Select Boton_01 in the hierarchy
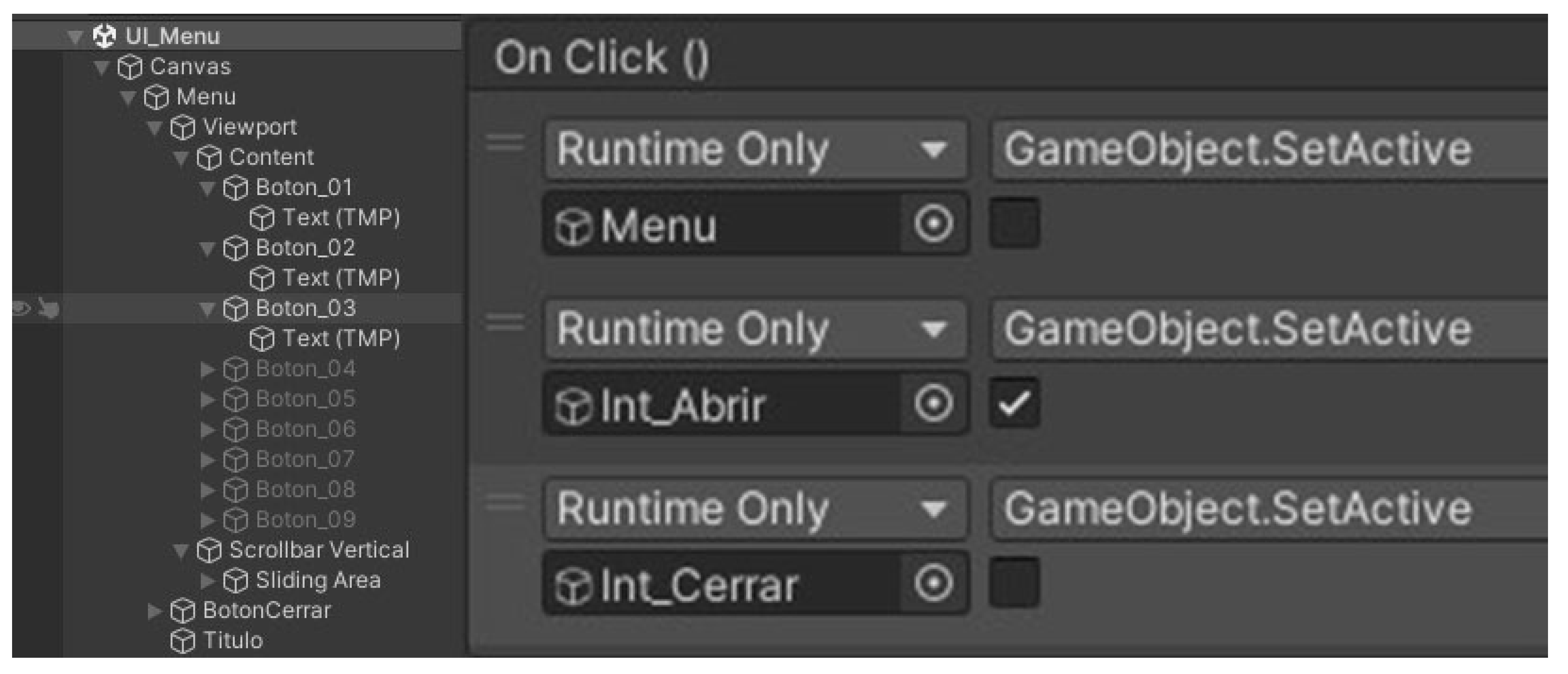 pyautogui.click(x=304, y=188)
